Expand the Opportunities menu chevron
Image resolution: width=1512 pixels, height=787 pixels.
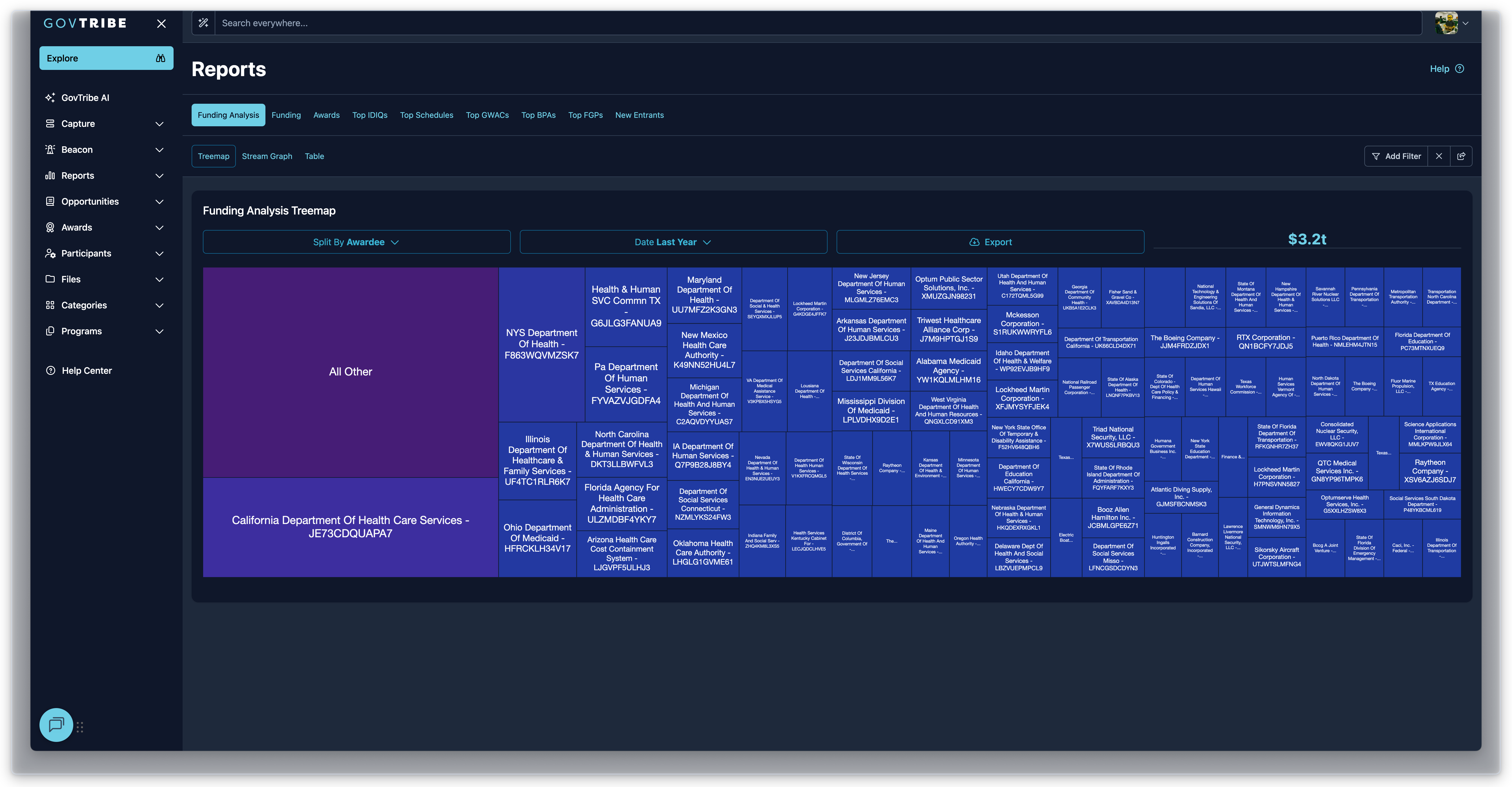click(x=159, y=202)
